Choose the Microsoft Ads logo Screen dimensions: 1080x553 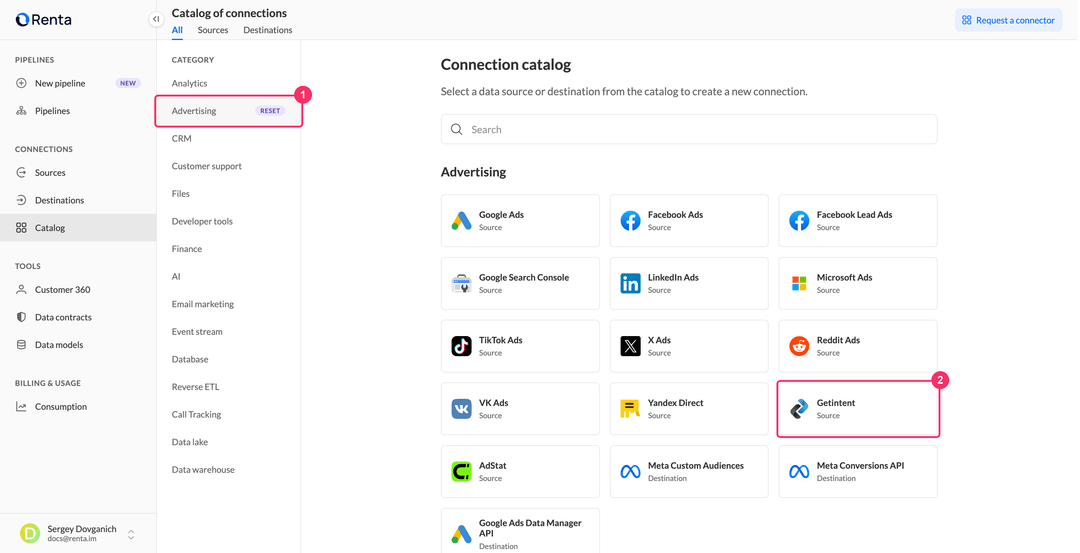click(799, 283)
